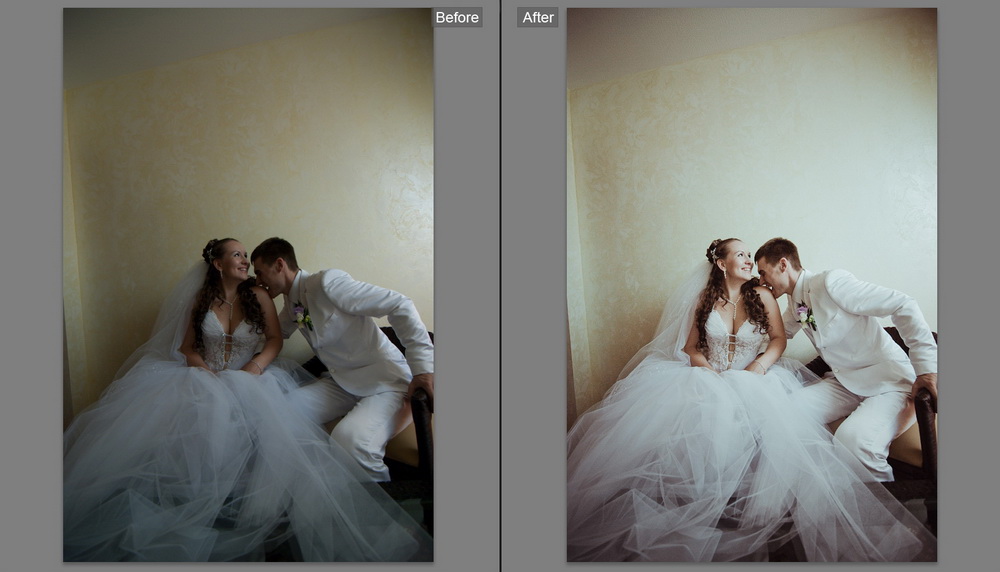Click the dark ceiling in After photo
Image resolution: width=1000 pixels, height=572 pixels.
[x=700, y=35]
